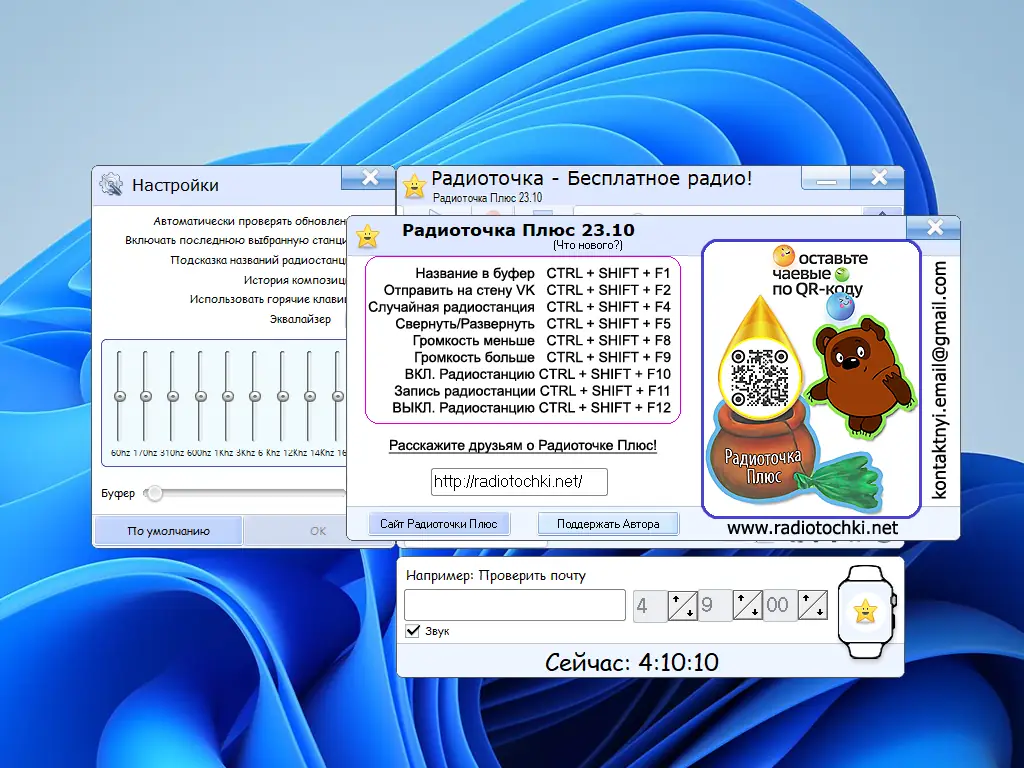This screenshot has height=768, width=1024.
Task: Click the star icon in the Радиоточка main window title
Action: coord(414,187)
